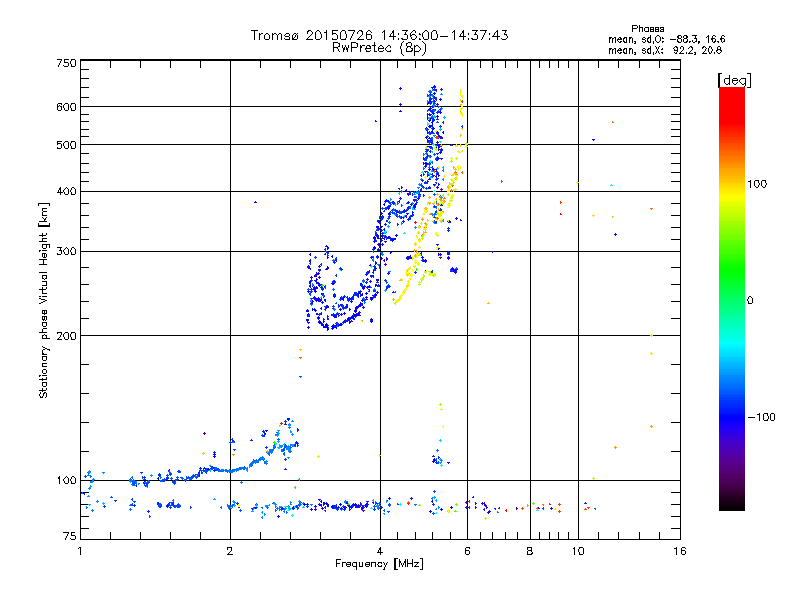Click x-axis tick label '8'
Screen dimensions: 800x600
tap(530, 551)
